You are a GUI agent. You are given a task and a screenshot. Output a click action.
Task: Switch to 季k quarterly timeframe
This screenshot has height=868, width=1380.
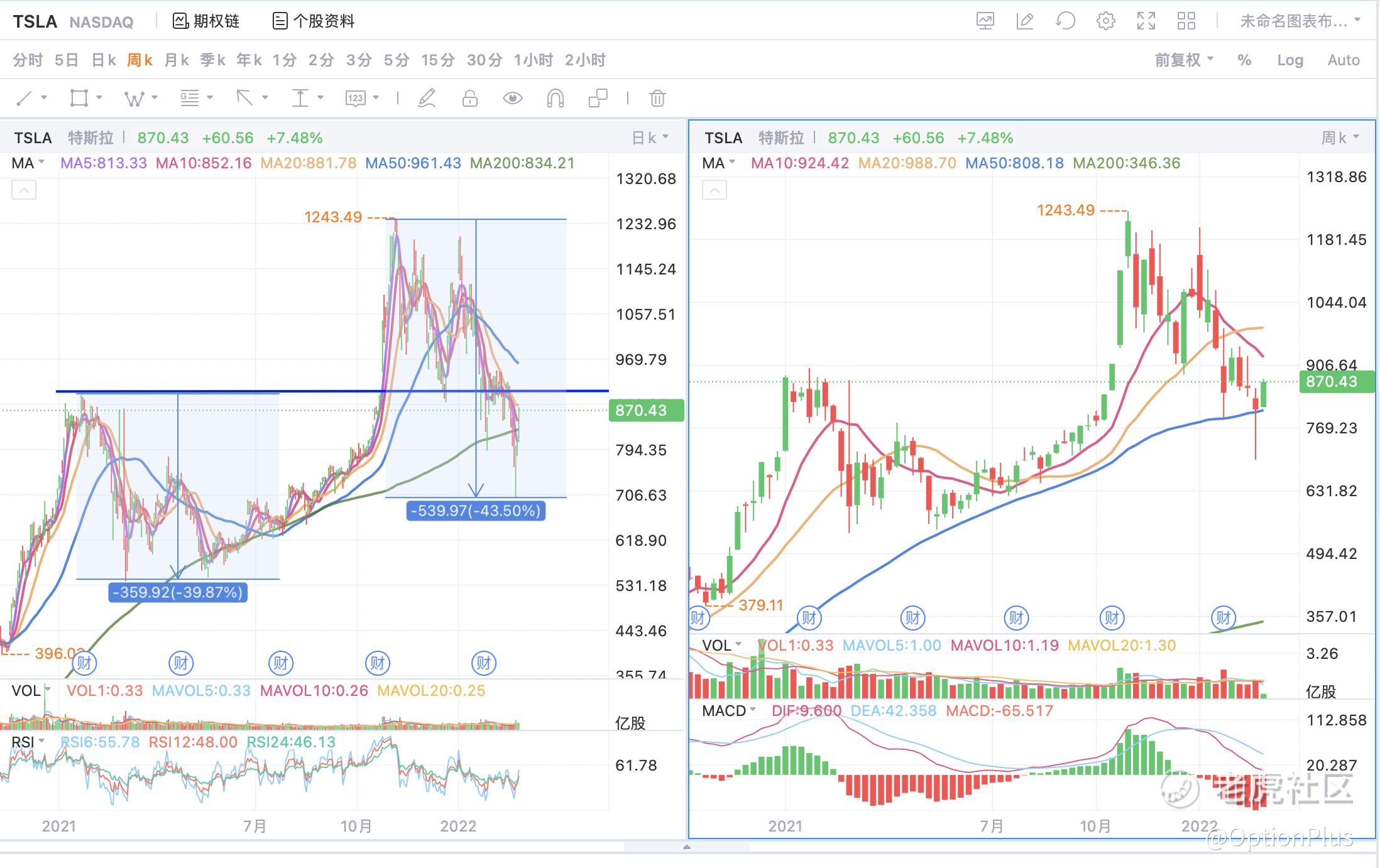tap(212, 60)
